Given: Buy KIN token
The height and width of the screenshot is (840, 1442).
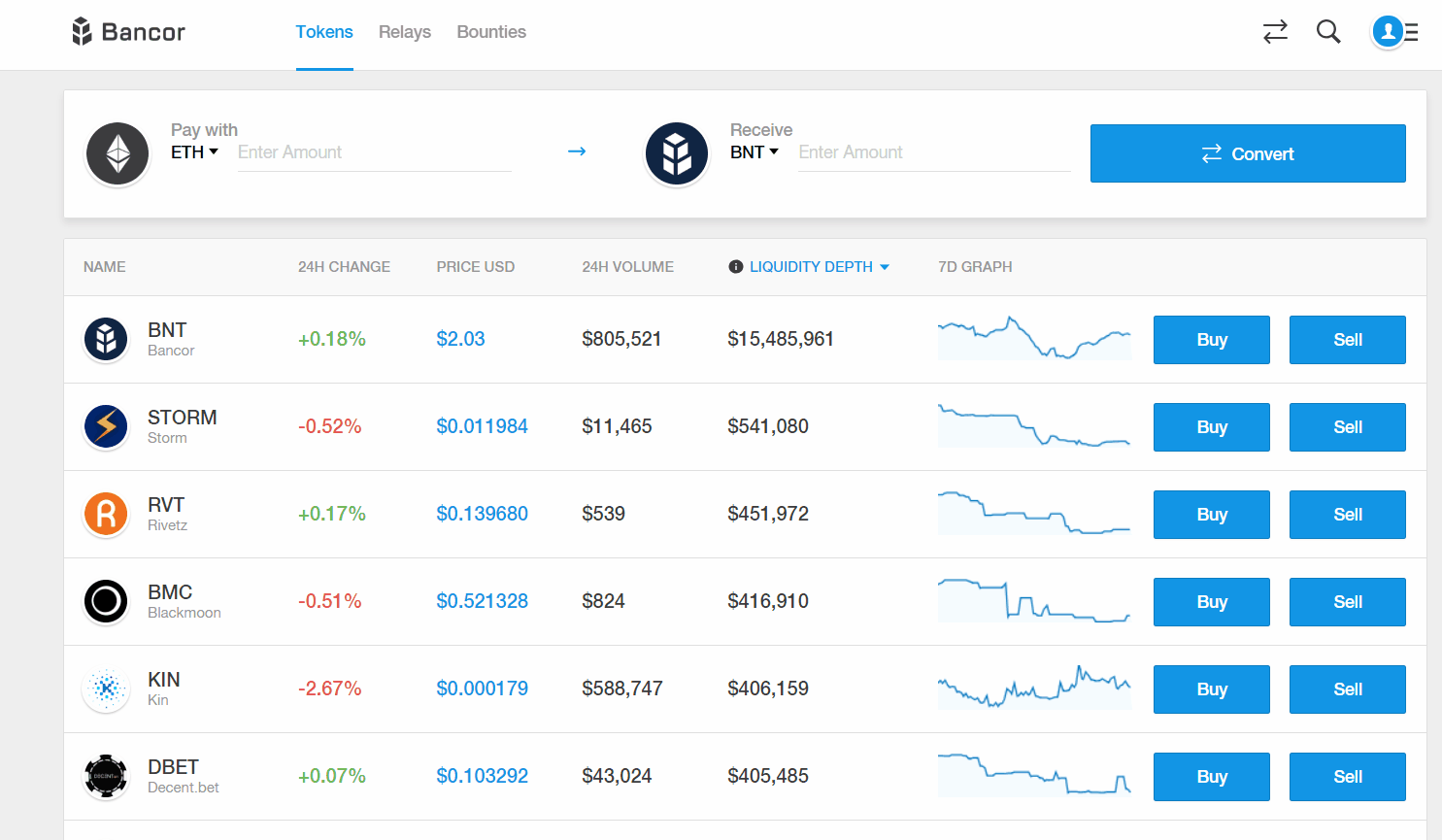Looking at the screenshot, I should click(x=1212, y=689).
